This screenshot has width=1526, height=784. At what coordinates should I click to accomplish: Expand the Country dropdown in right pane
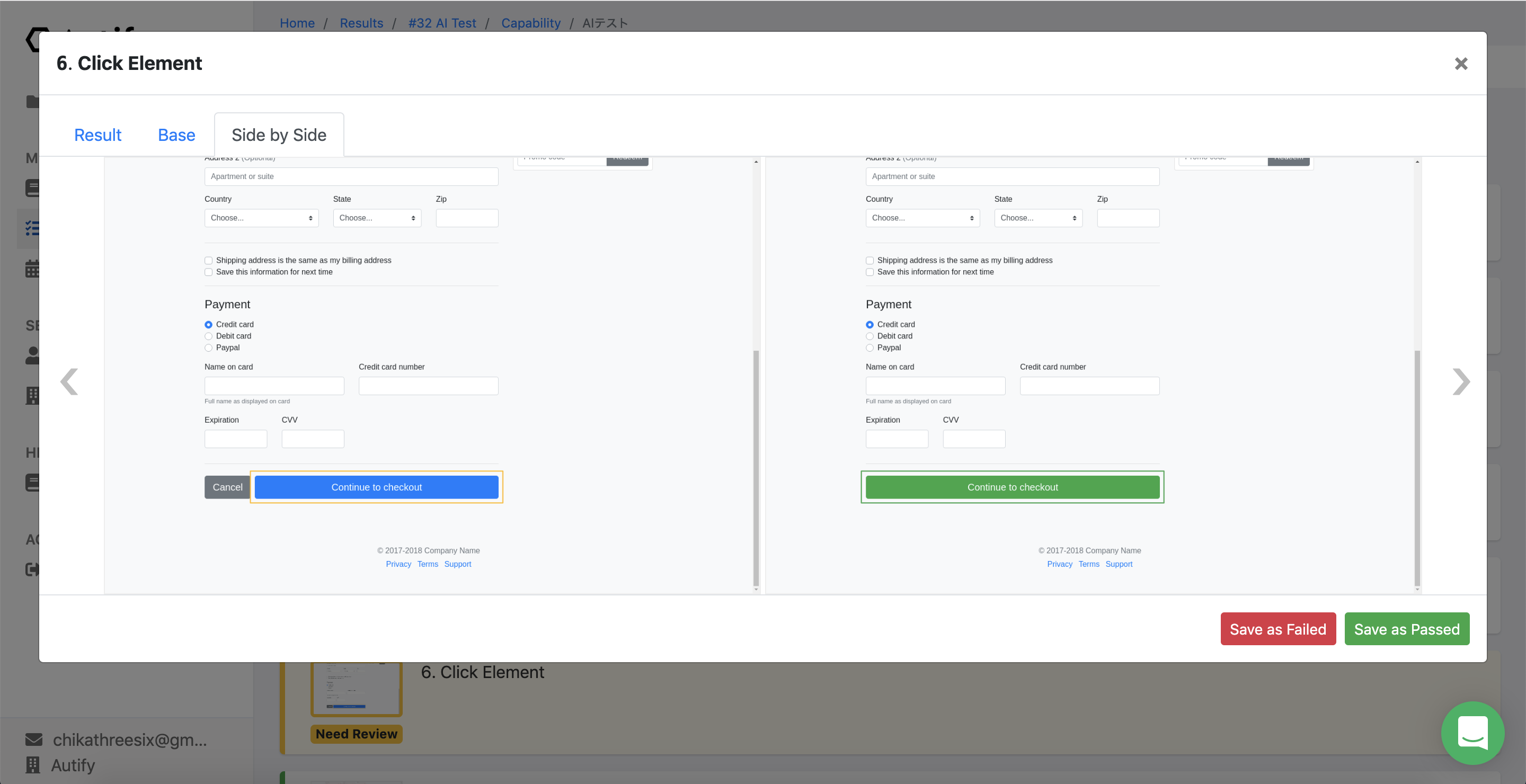pyautogui.click(x=922, y=218)
